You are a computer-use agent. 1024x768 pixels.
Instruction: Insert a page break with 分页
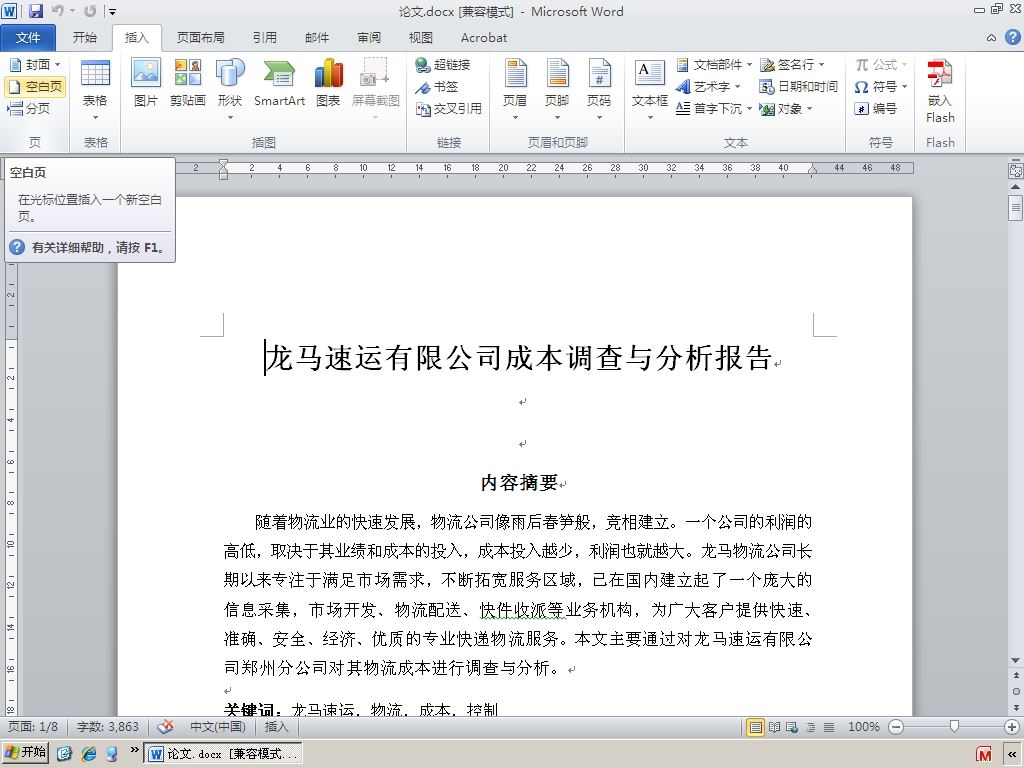tap(29, 108)
